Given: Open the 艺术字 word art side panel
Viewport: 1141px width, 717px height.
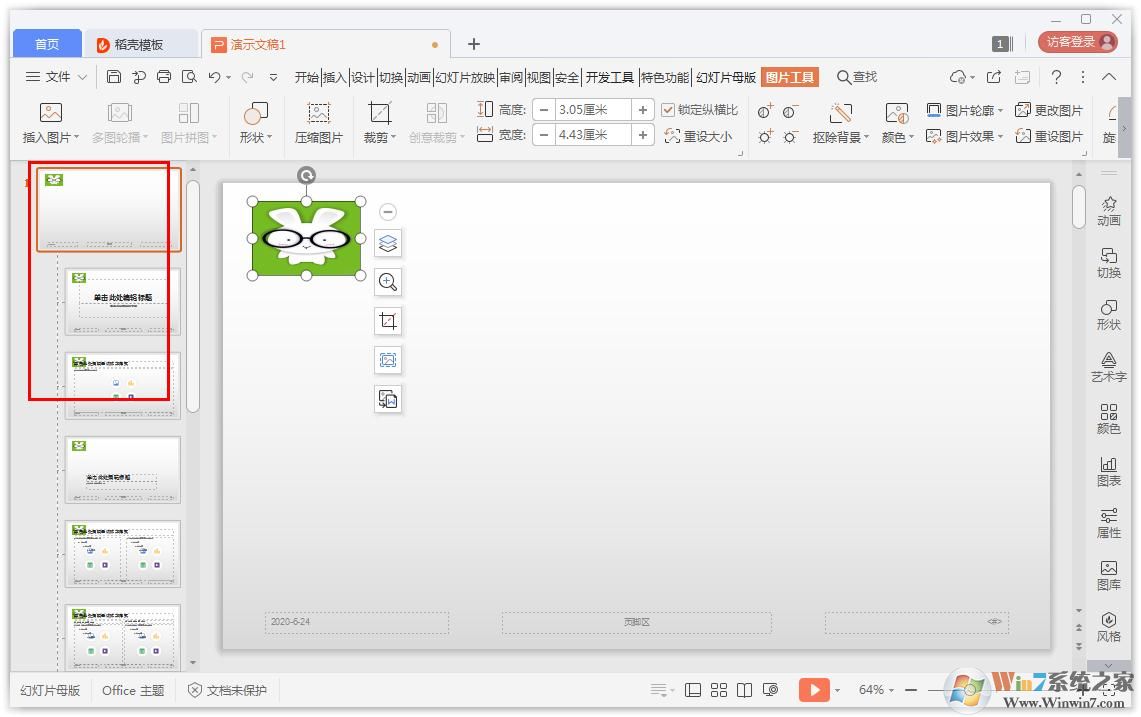Looking at the screenshot, I should coord(1108,368).
